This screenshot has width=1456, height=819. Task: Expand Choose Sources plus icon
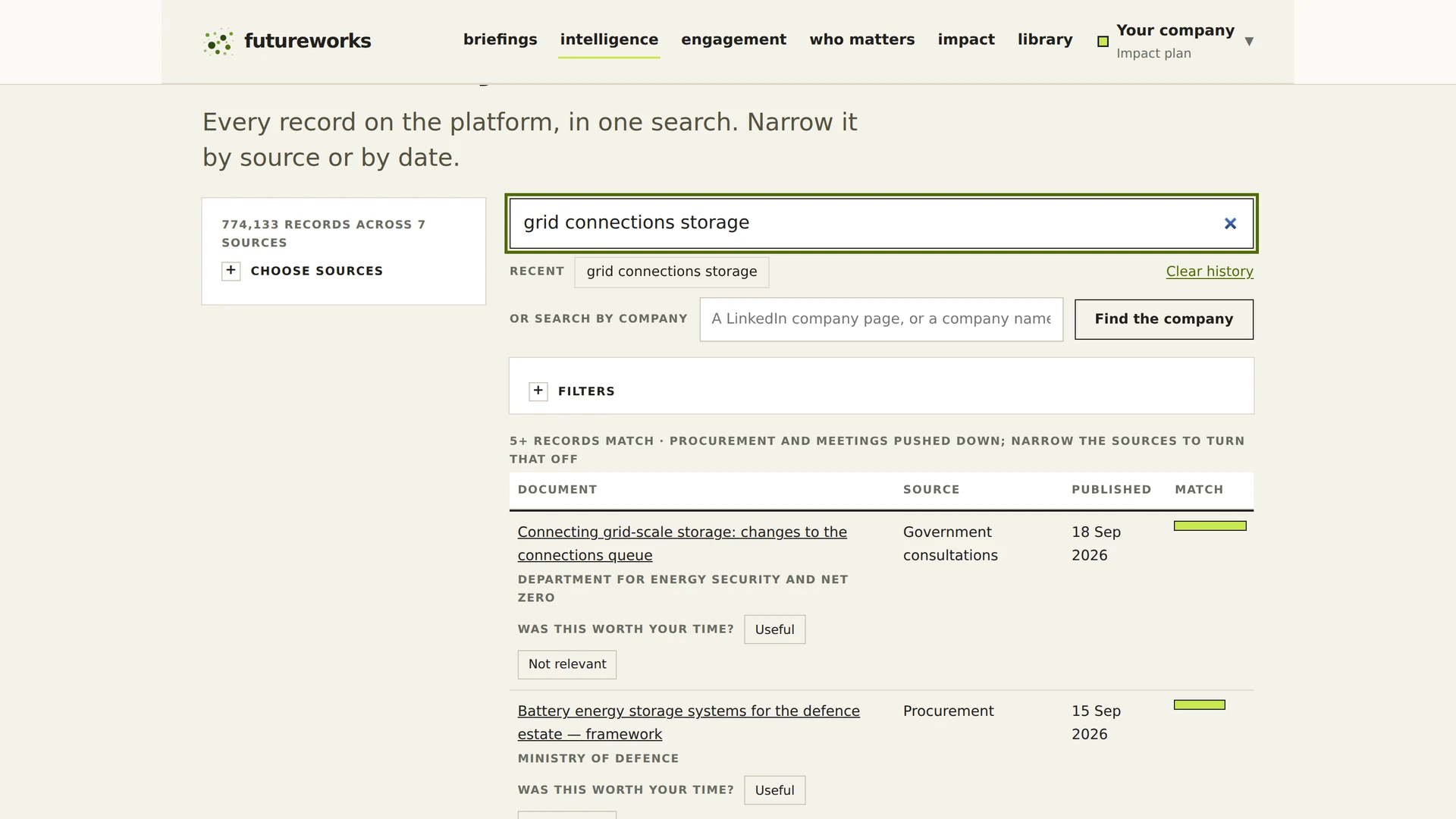click(x=231, y=271)
